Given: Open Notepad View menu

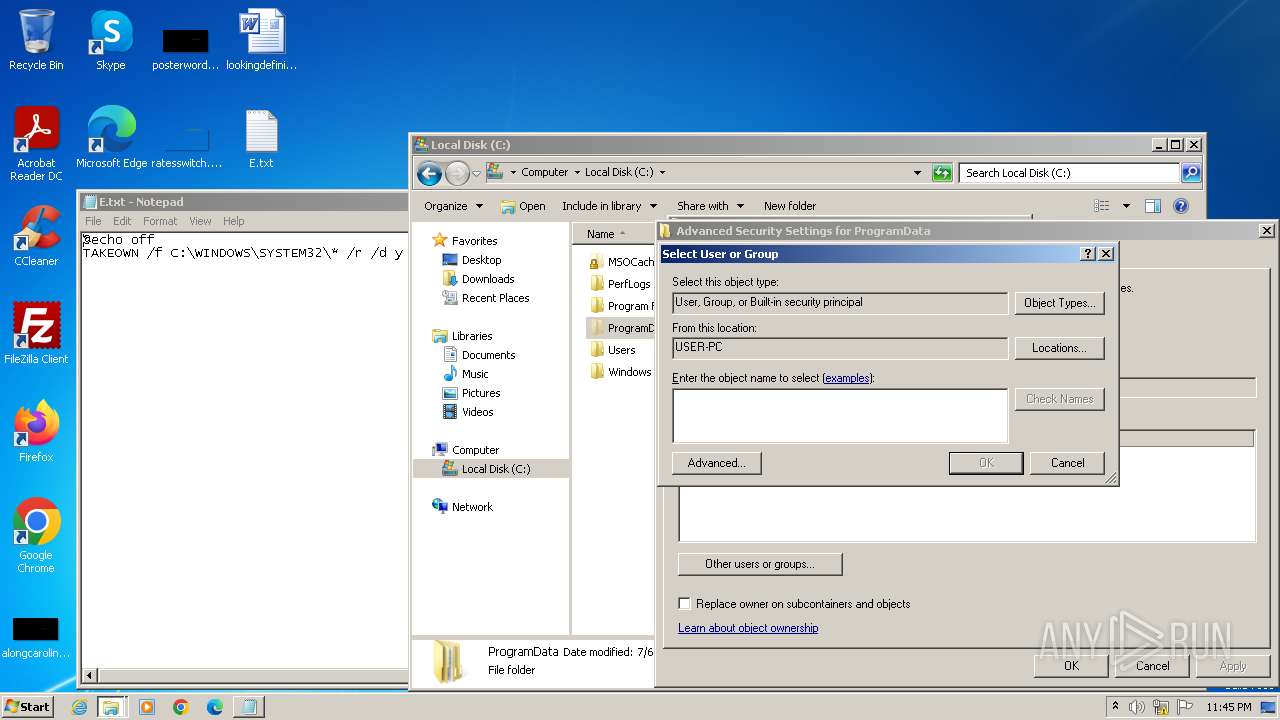Looking at the screenshot, I should click(x=200, y=221).
